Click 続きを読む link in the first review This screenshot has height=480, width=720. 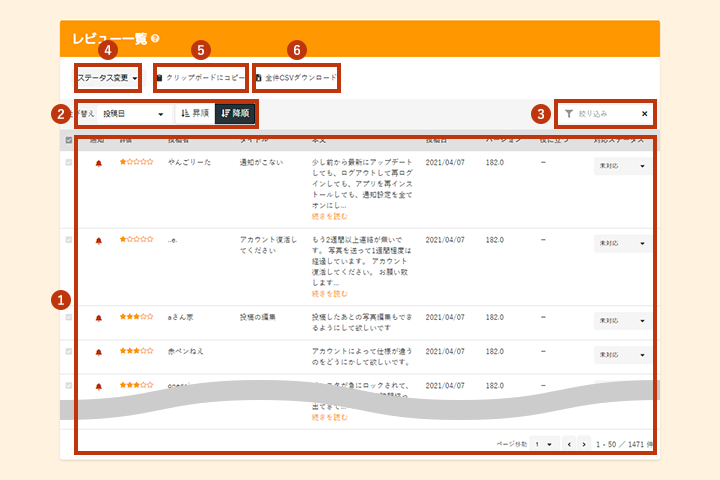(329, 216)
